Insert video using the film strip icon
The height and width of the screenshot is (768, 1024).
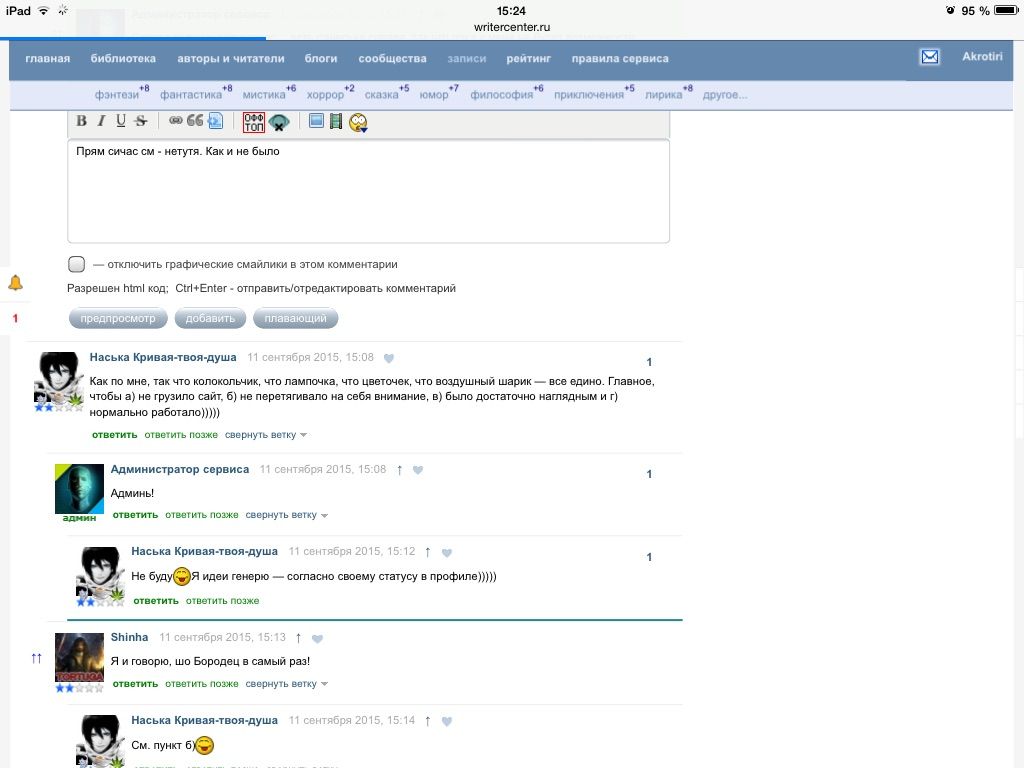336,121
